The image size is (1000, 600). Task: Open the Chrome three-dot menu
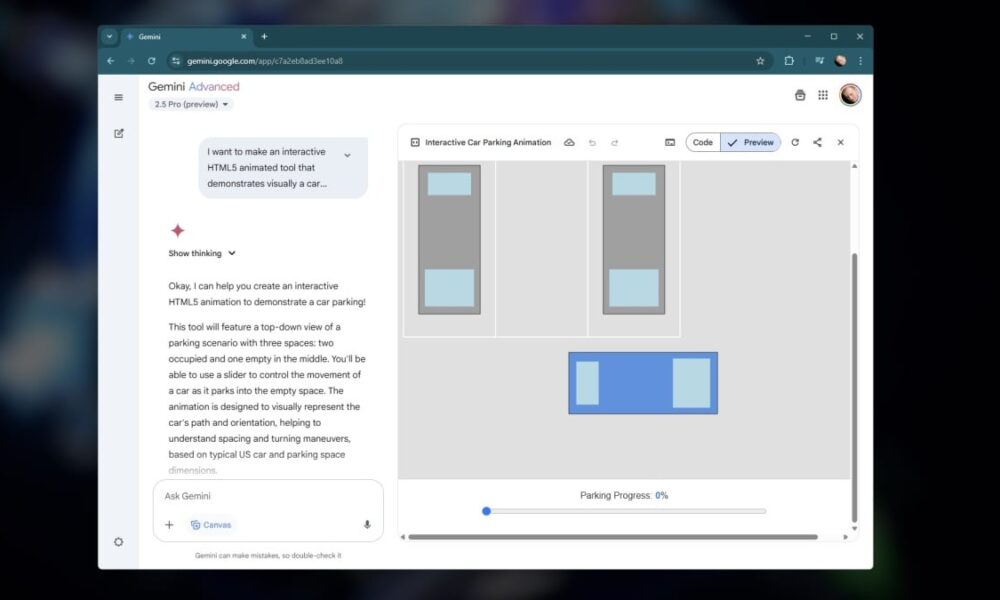860,61
